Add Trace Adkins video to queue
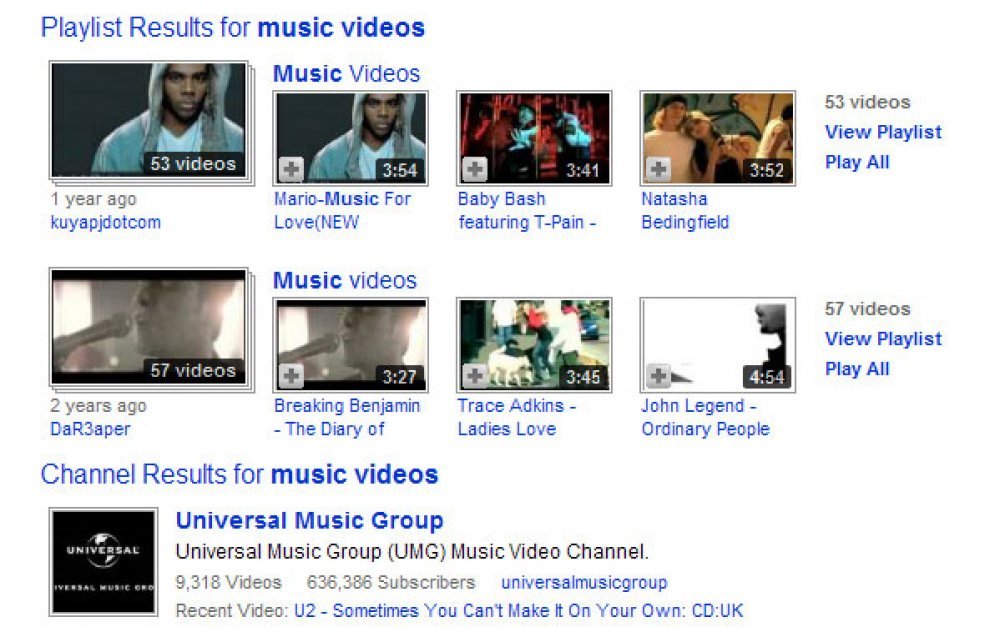The height and width of the screenshot is (627, 1000). click(x=474, y=376)
